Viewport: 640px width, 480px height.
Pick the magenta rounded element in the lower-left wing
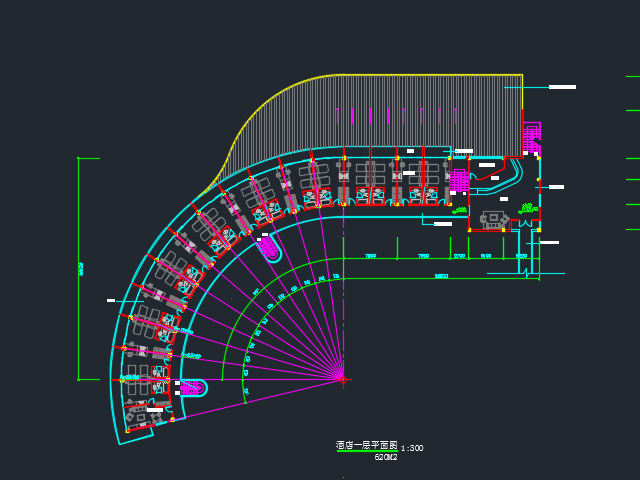pyautogui.click(x=192, y=388)
